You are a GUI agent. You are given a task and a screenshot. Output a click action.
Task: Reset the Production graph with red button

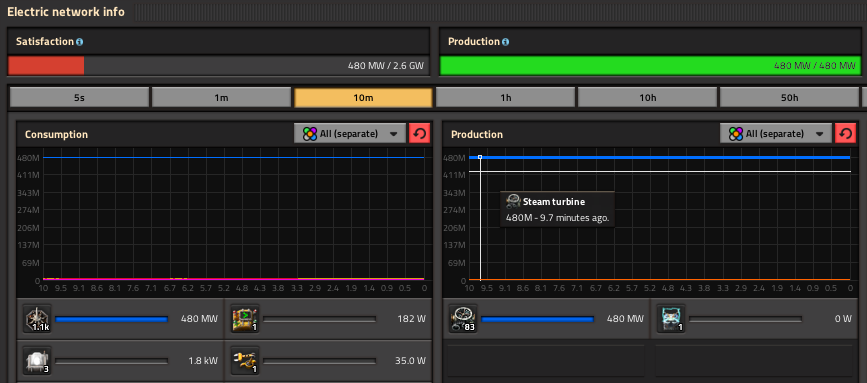coord(845,134)
